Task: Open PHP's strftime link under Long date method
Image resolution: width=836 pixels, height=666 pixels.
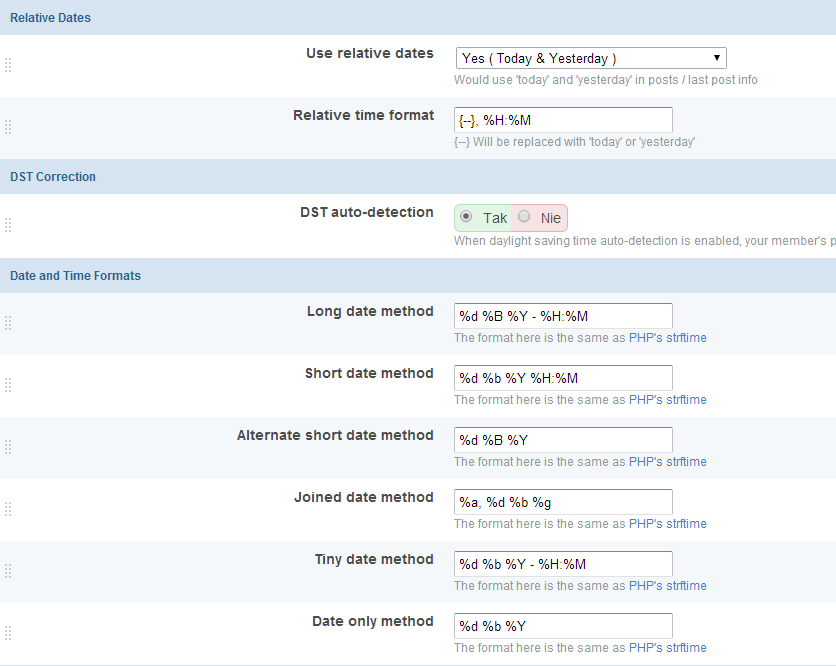Action: click(x=667, y=338)
